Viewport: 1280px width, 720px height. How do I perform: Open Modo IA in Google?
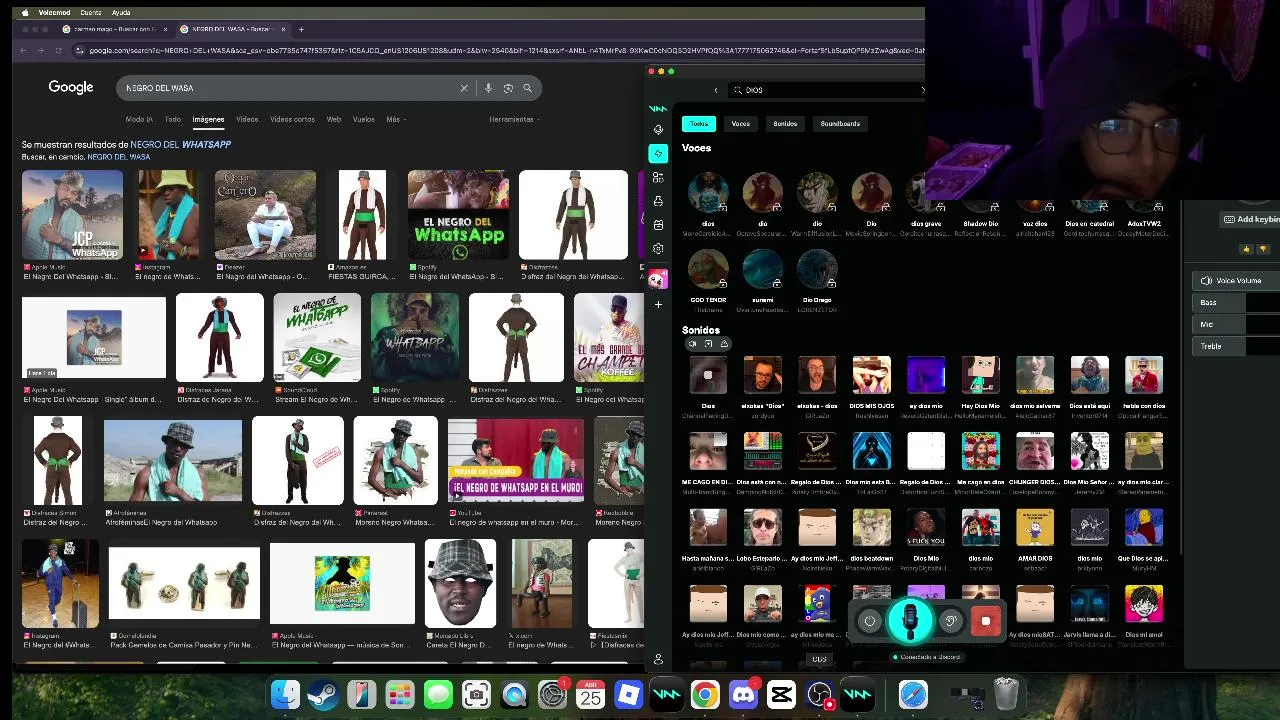coord(139,119)
